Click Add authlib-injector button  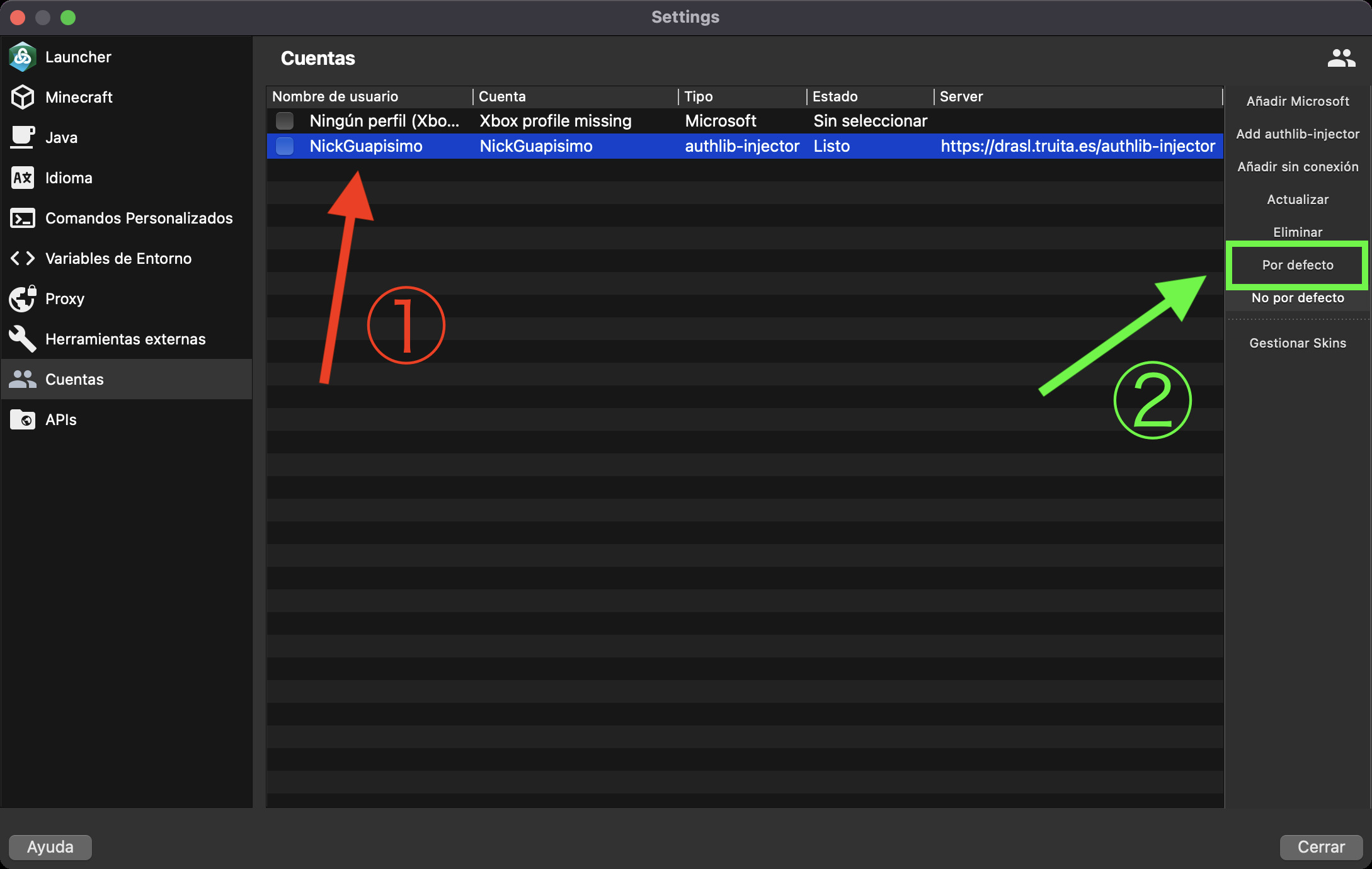[1297, 134]
